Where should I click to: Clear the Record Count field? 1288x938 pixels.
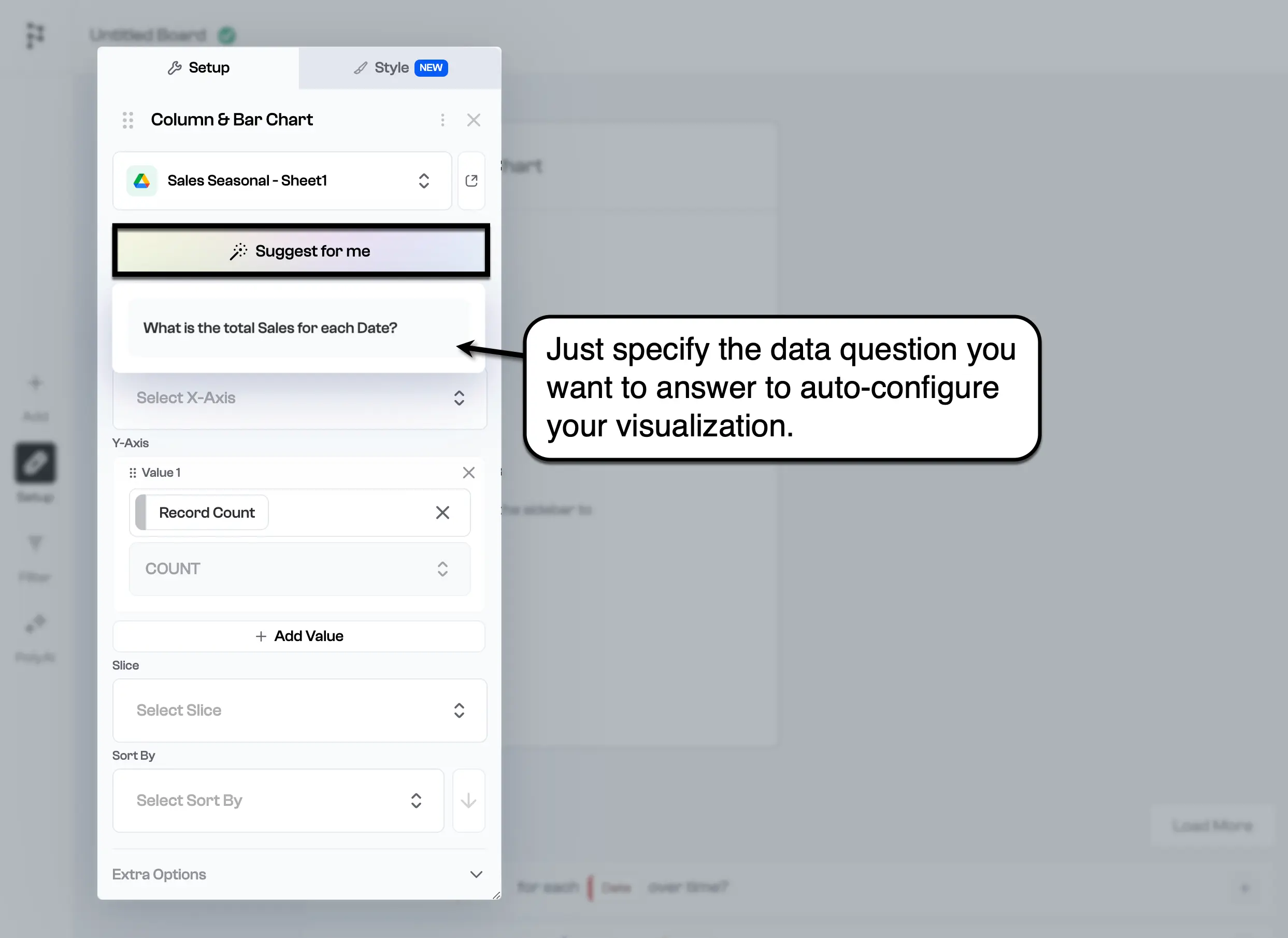(x=442, y=513)
